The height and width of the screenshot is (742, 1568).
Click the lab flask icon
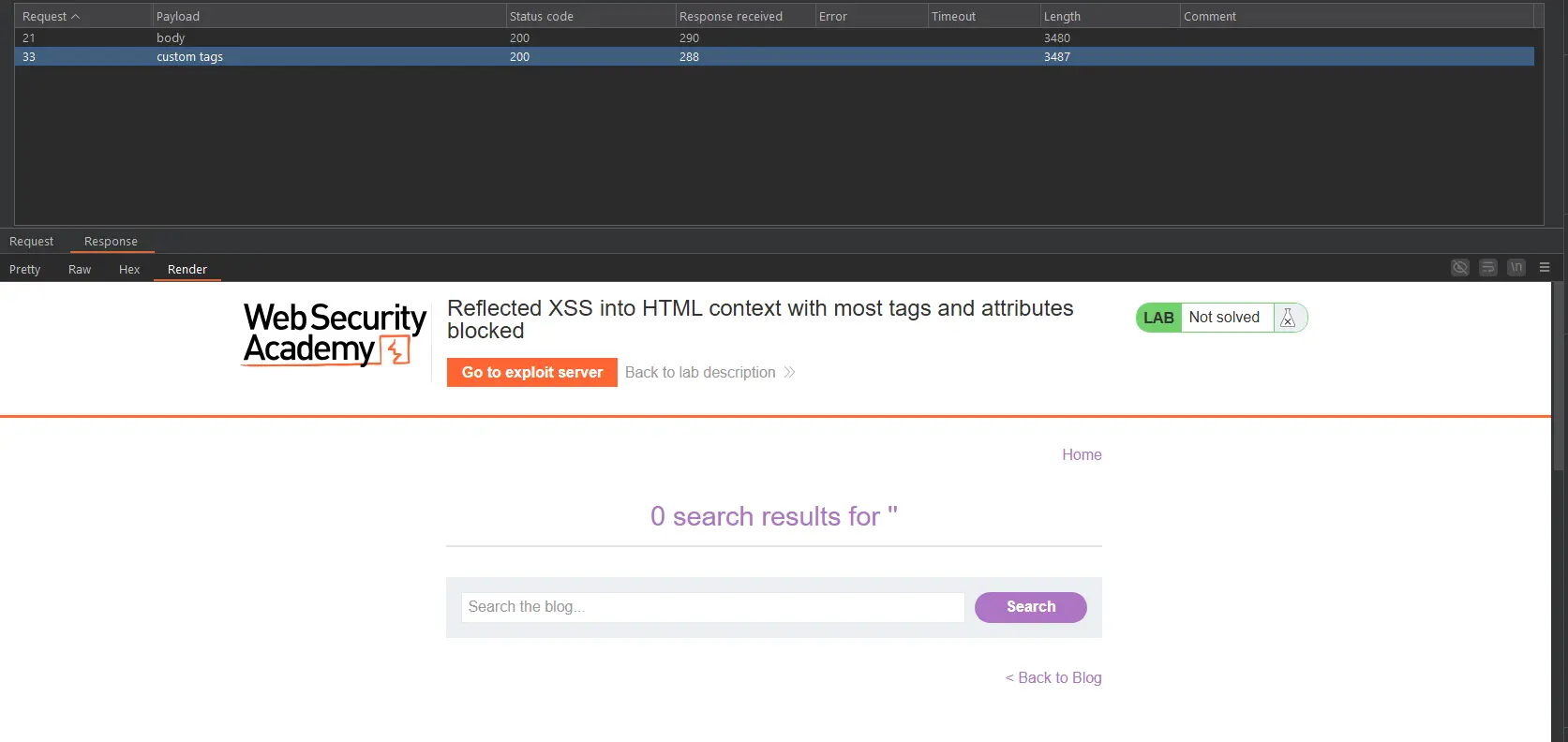coord(1288,318)
